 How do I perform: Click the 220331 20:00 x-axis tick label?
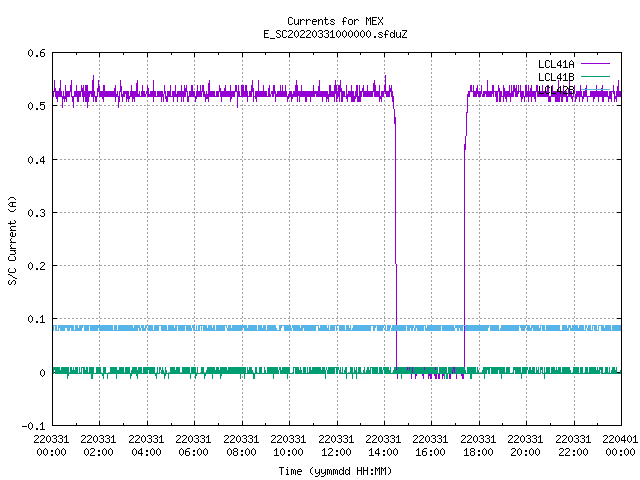(525, 446)
